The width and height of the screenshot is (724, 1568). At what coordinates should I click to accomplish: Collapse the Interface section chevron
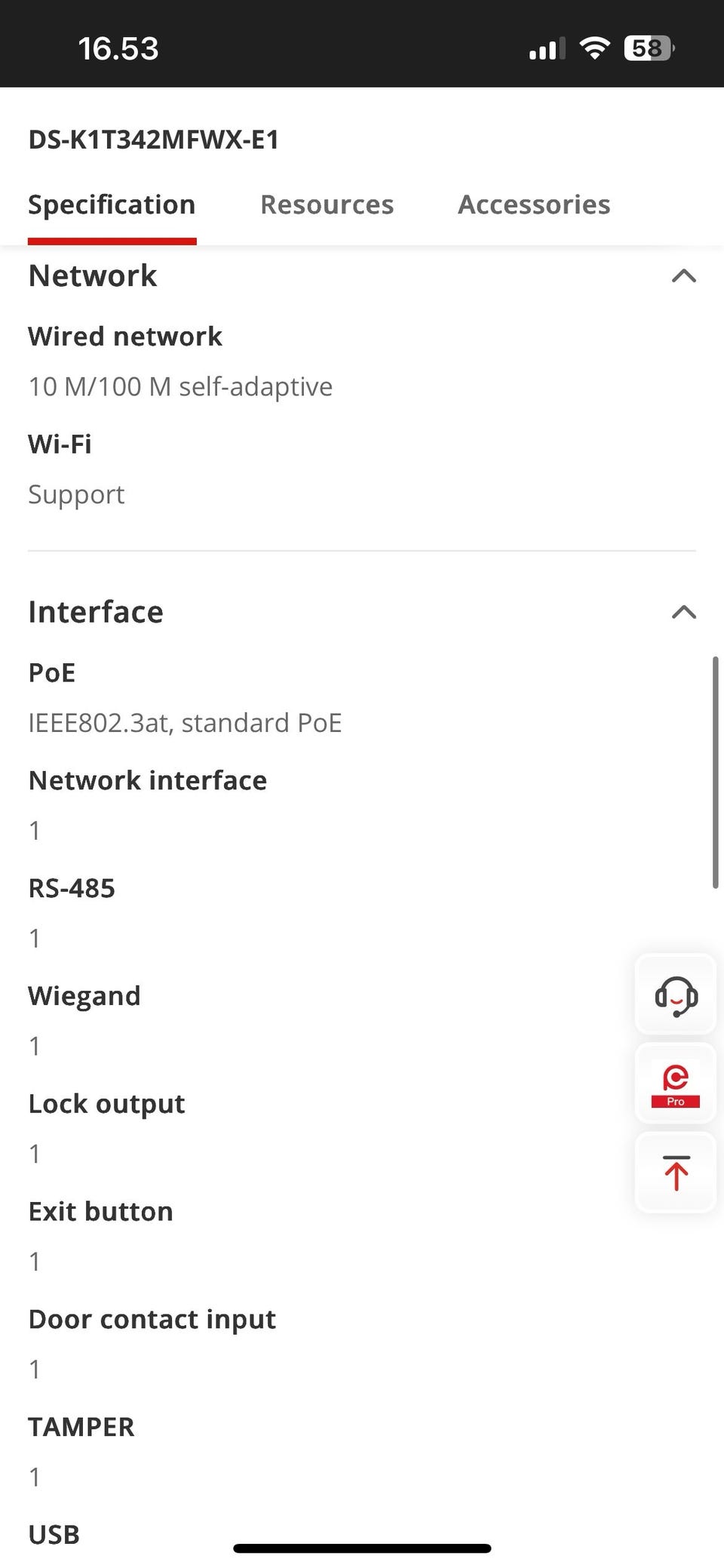pyautogui.click(x=683, y=612)
